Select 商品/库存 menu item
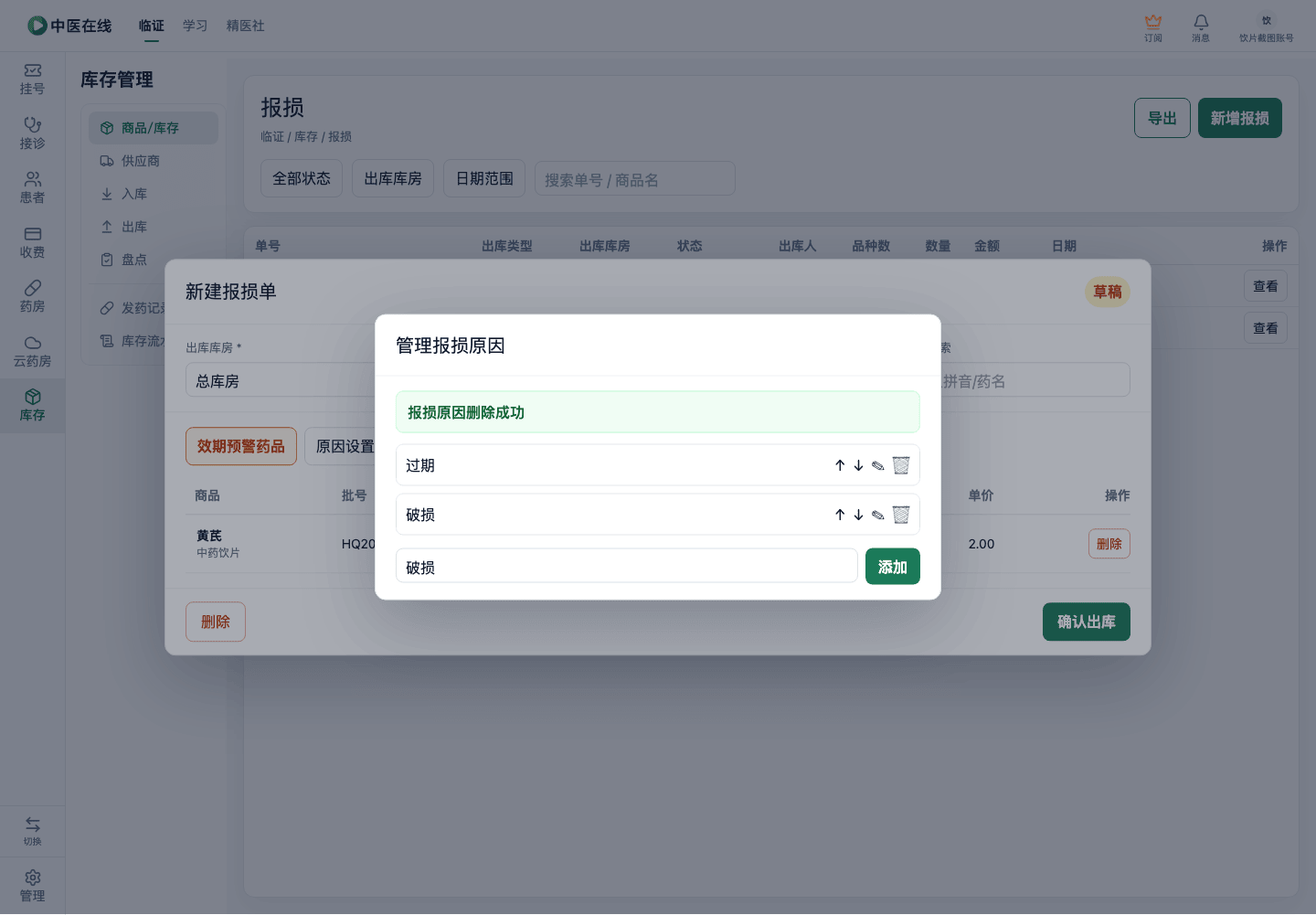 [x=154, y=128]
